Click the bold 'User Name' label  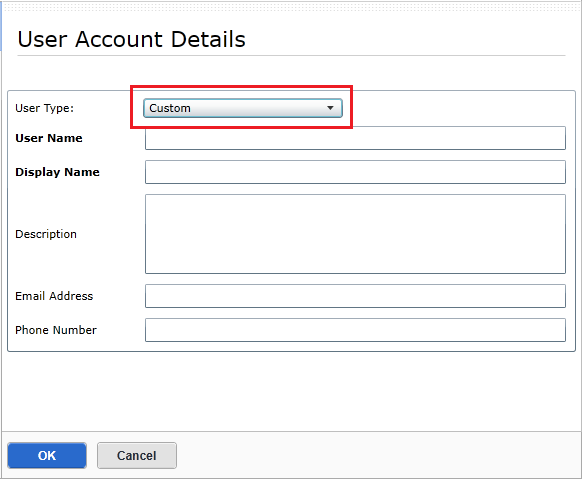click(x=49, y=138)
